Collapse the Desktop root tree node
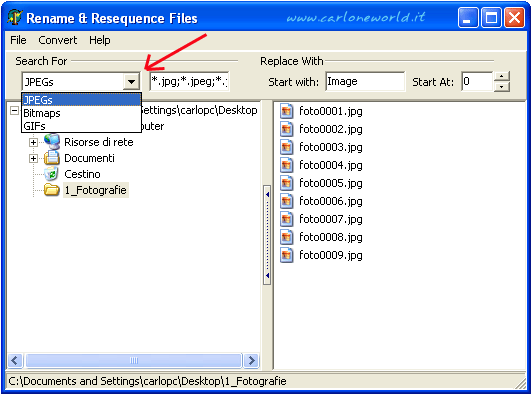Viewport: 531px width, 396px height. coord(14,110)
